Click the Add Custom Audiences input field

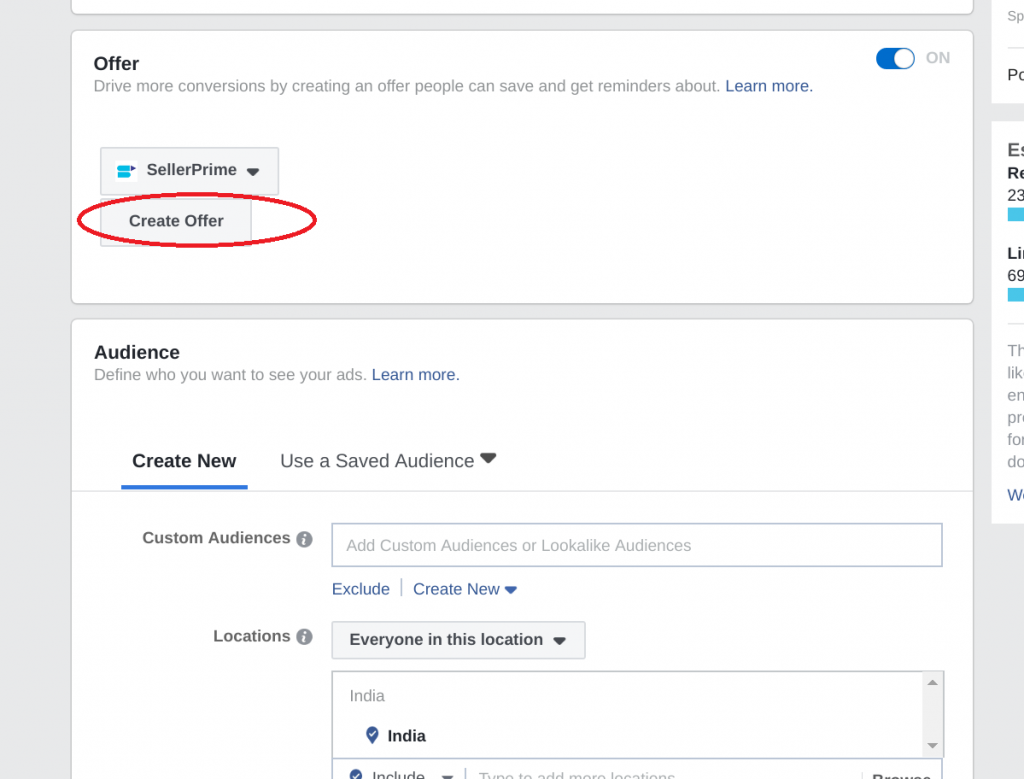click(x=636, y=545)
